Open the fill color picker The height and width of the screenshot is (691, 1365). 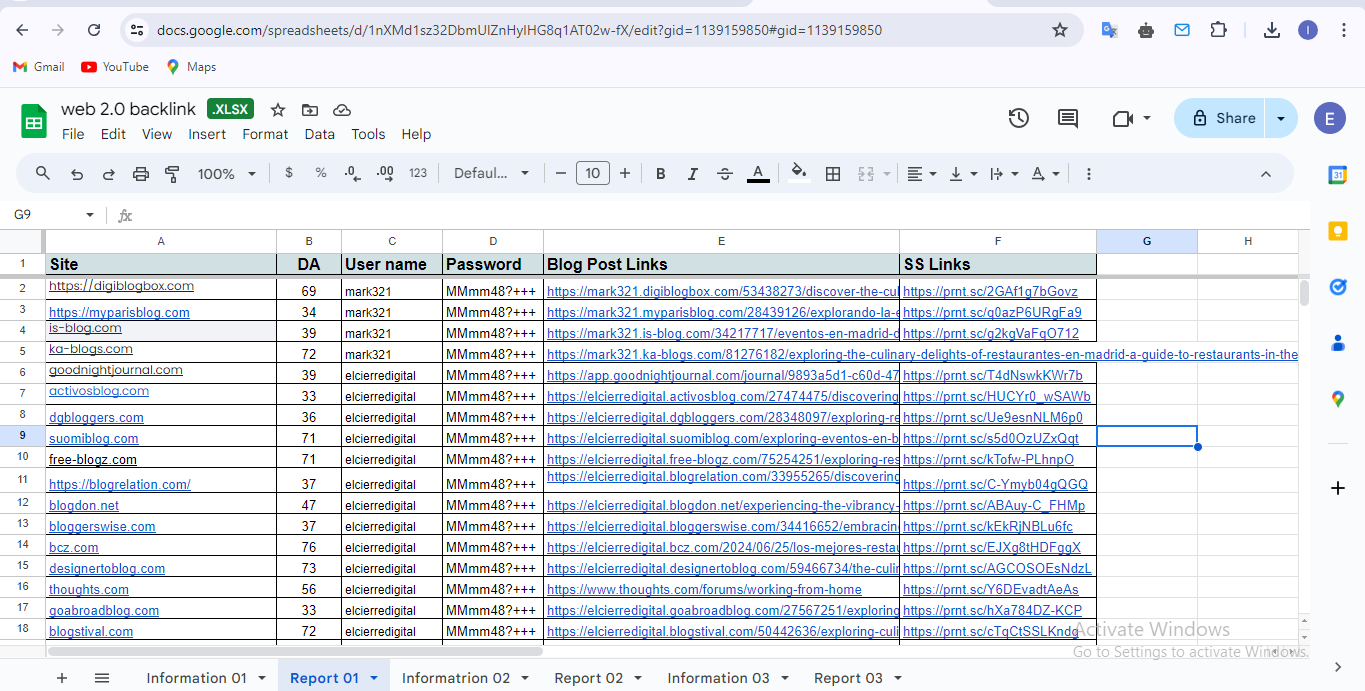798,172
